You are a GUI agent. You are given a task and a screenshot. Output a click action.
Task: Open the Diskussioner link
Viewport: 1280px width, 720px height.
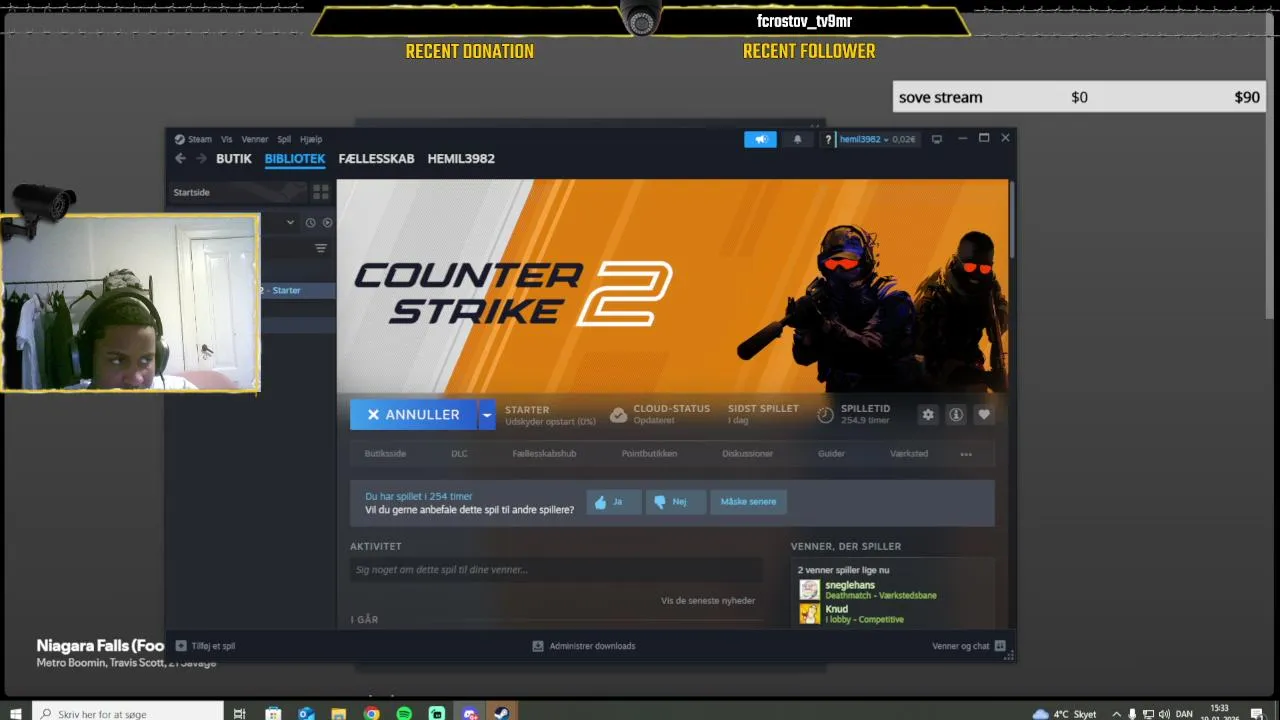coord(748,453)
